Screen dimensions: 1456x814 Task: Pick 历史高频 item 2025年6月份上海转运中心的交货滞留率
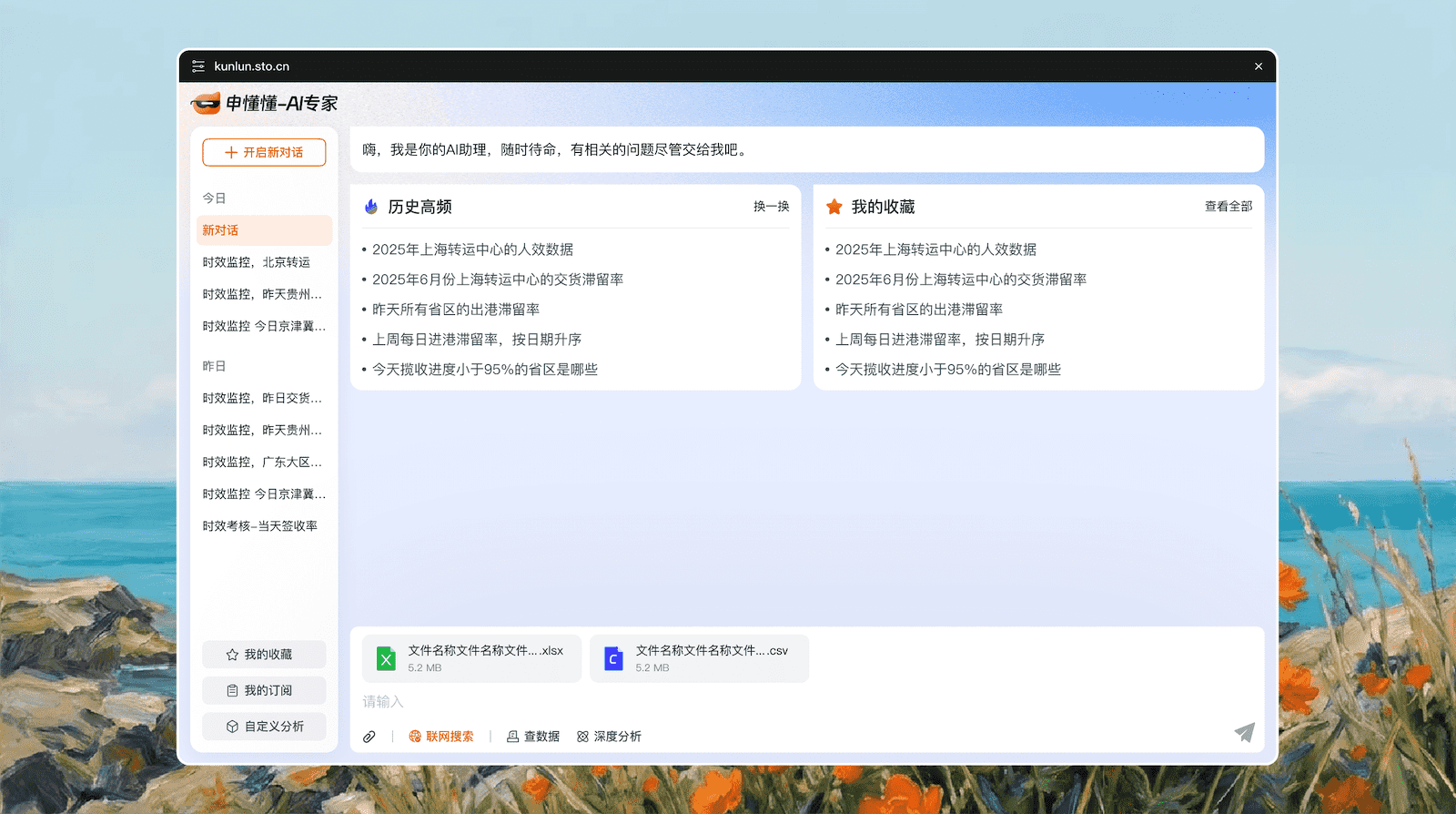point(498,280)
